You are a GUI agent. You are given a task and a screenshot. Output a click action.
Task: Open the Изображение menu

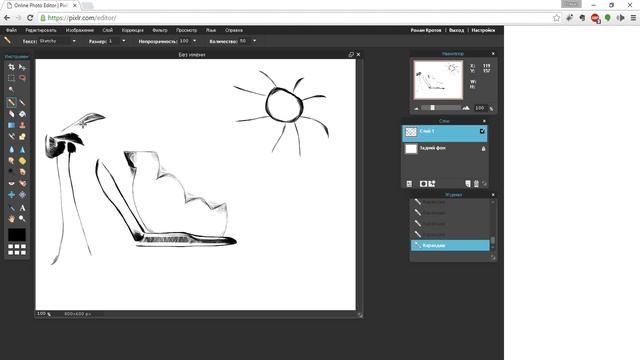coord(80,30)
